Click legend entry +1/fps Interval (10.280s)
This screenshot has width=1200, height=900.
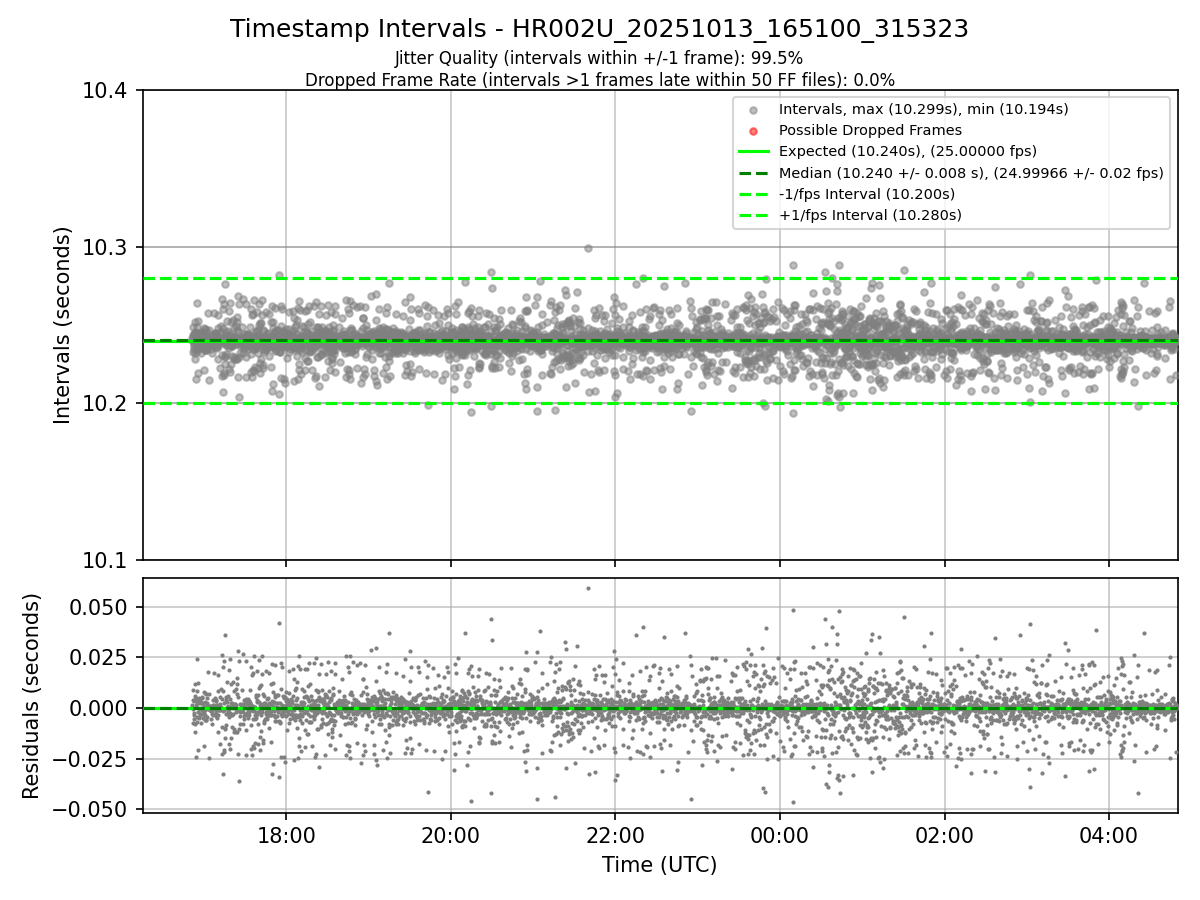point(870,215)
